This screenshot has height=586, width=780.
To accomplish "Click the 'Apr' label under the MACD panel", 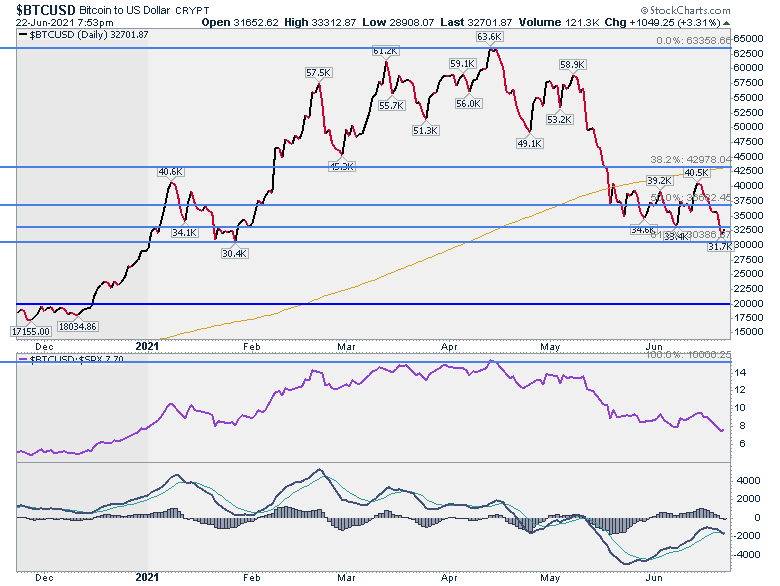I will pyautogui.click(x=449, y=578).
